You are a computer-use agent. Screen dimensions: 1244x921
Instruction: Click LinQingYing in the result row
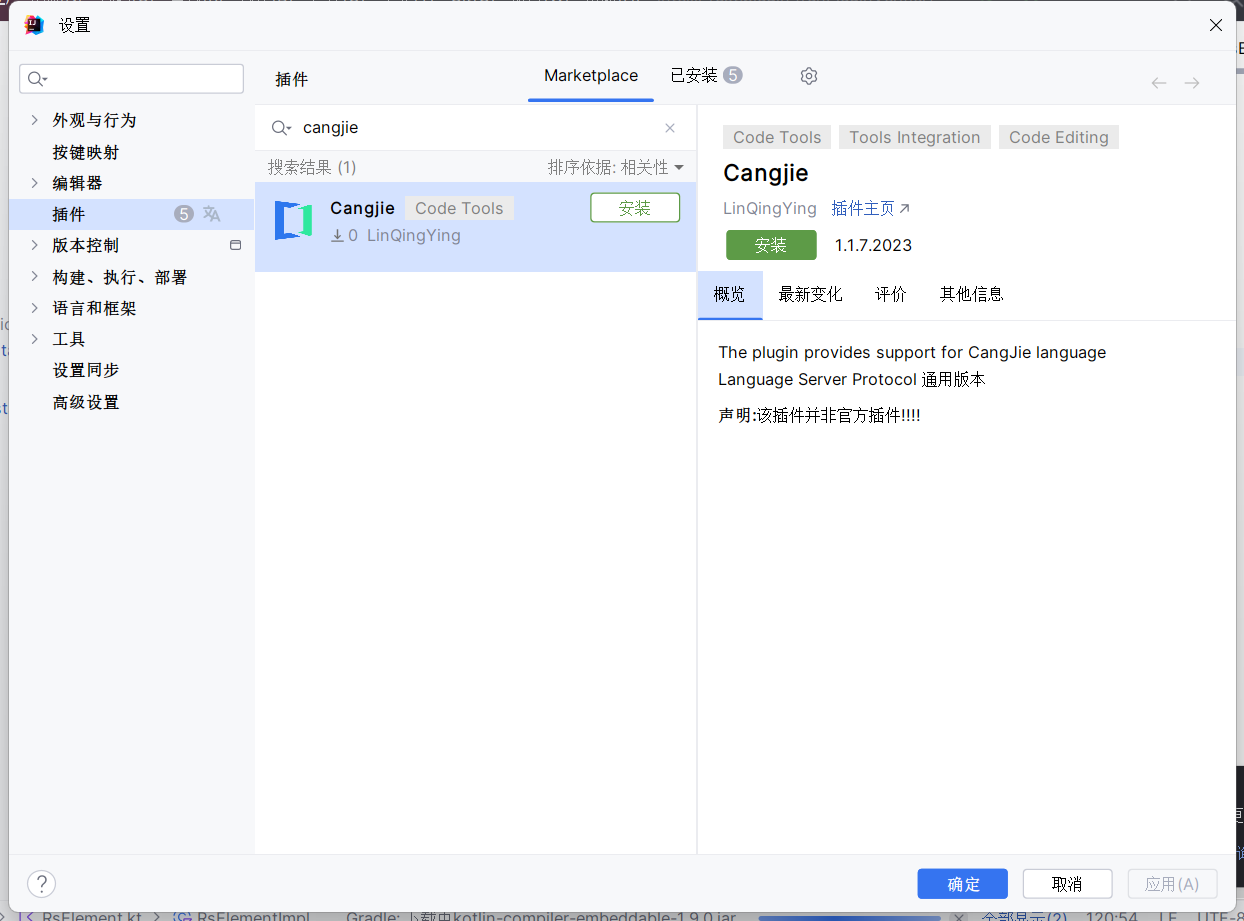pos(414,235)
